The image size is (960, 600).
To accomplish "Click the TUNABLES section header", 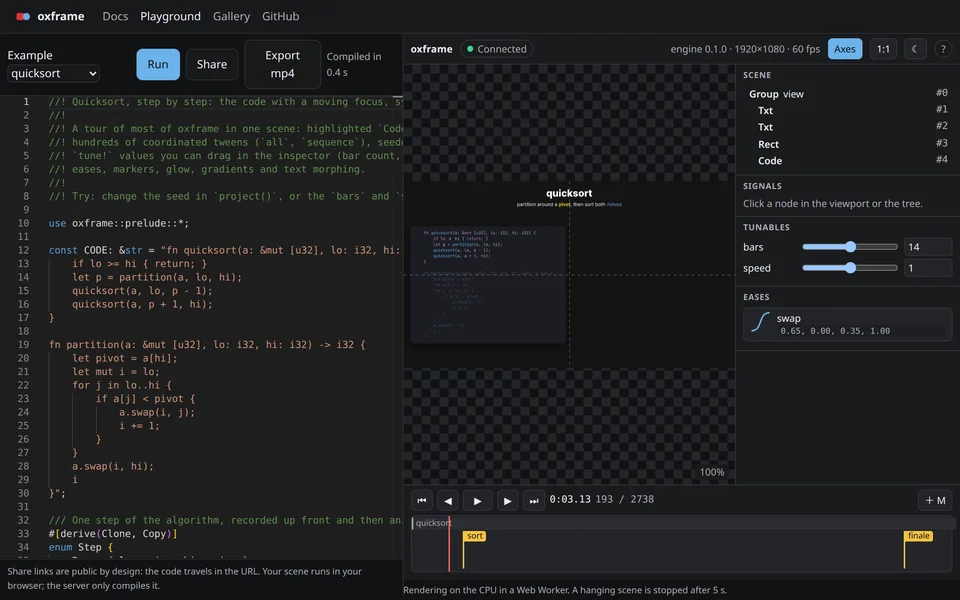I will click(766, 227).
